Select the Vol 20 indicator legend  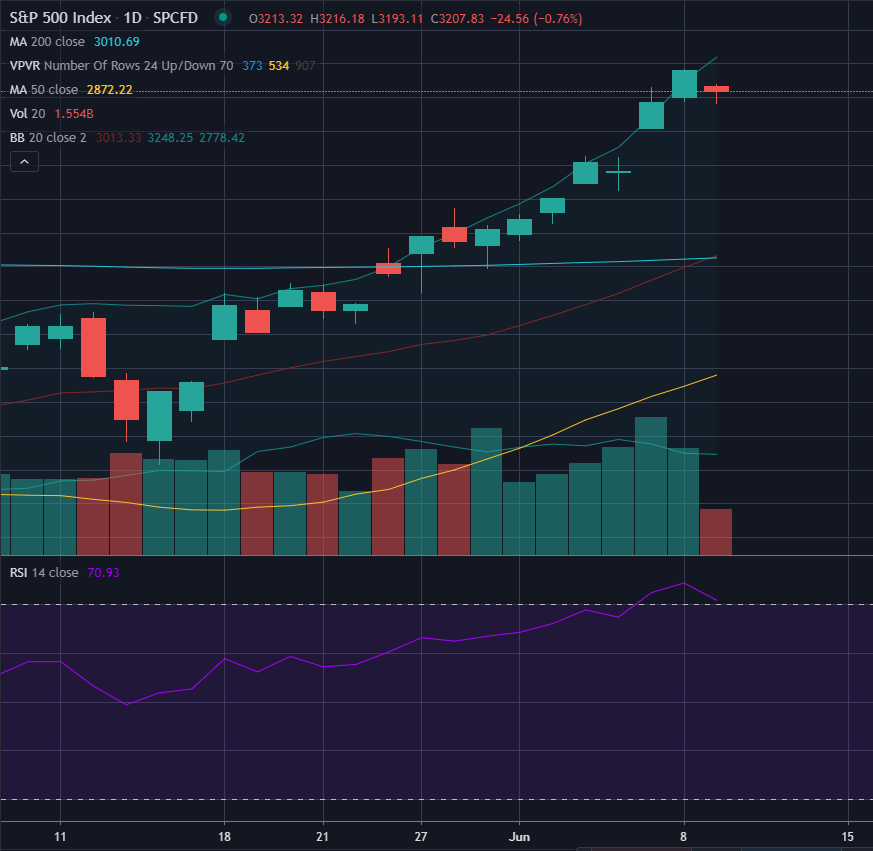(27, 114)
